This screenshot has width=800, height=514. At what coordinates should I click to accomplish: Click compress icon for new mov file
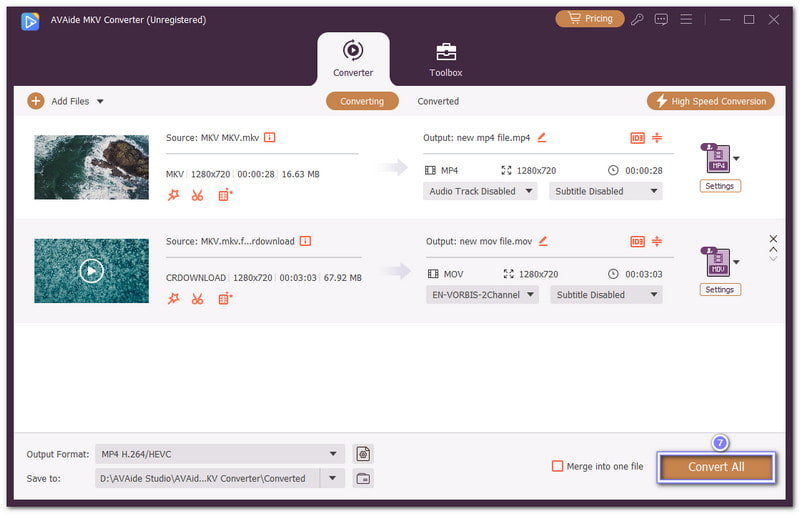point(657,241)
